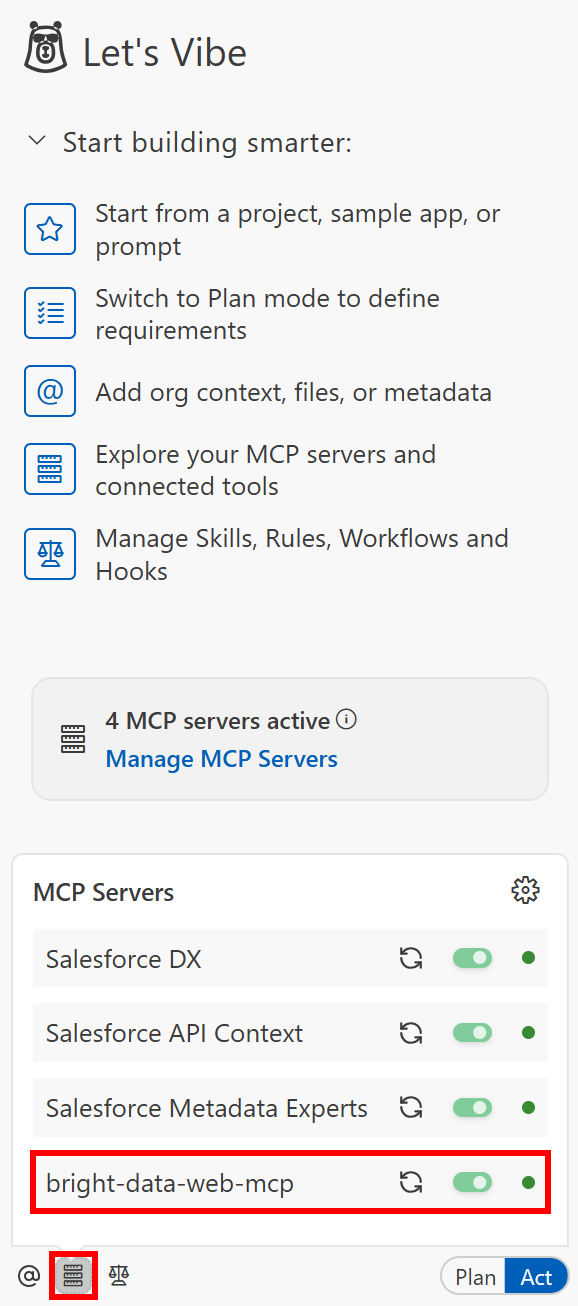Image resolution: width=578 pixels, height=1306 pixels.
Task: Click the checklist Plan mode icon
Action: tap(50, 313)
